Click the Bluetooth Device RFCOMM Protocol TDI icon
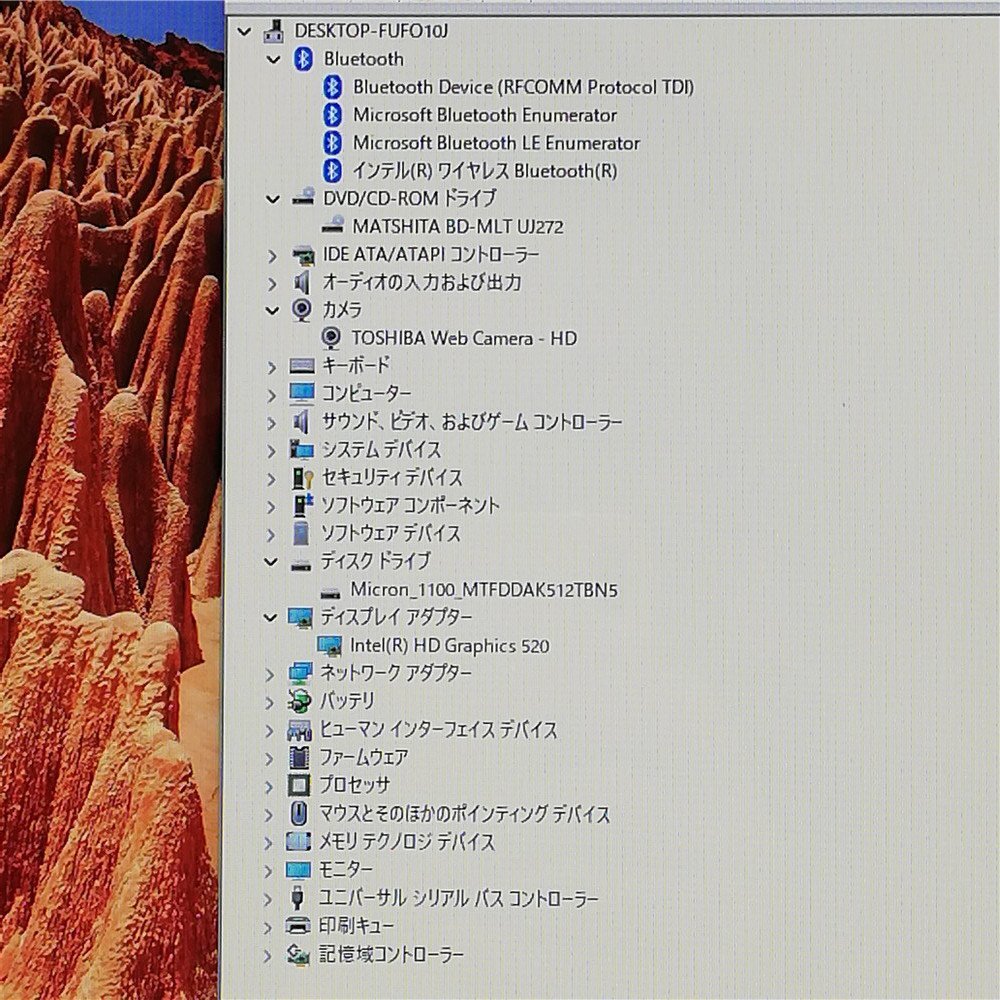 click(x=332, y=87)
